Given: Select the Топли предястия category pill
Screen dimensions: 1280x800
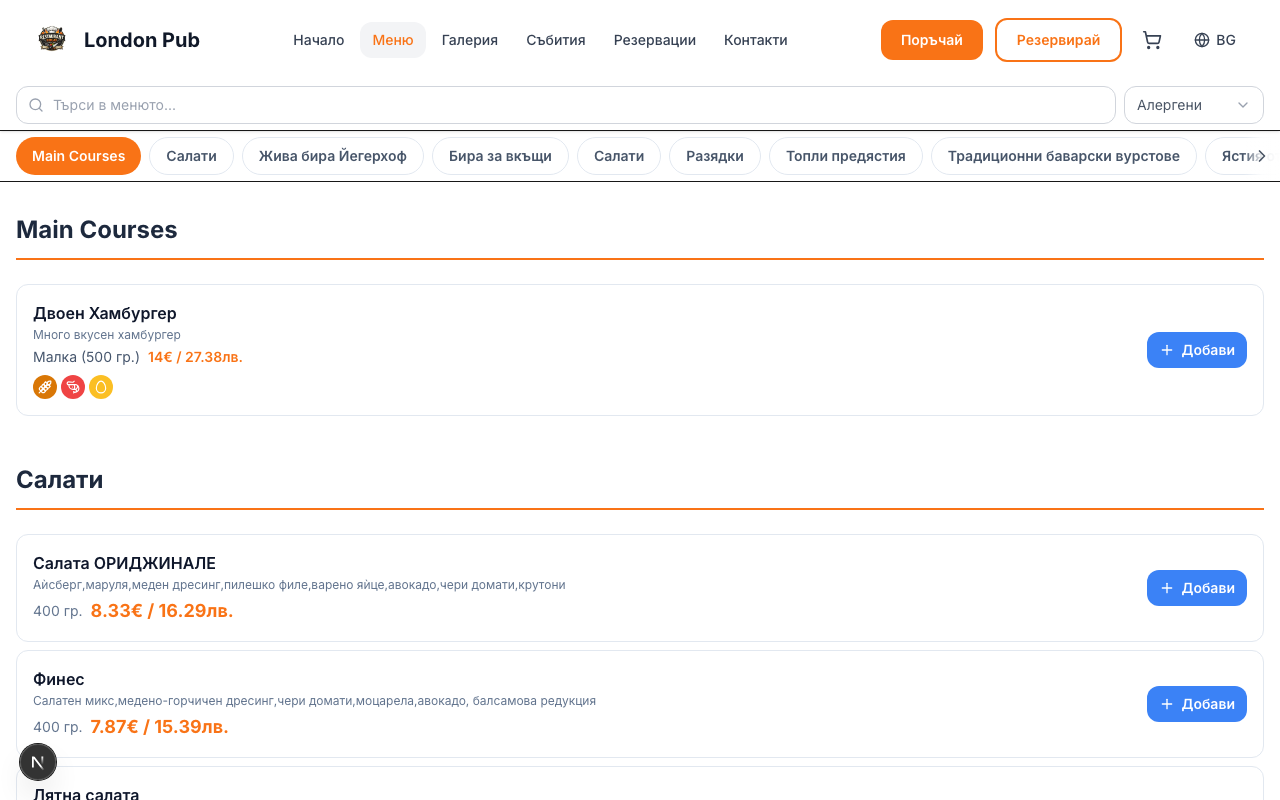Looking at the screenshot, I should (845, 156).
